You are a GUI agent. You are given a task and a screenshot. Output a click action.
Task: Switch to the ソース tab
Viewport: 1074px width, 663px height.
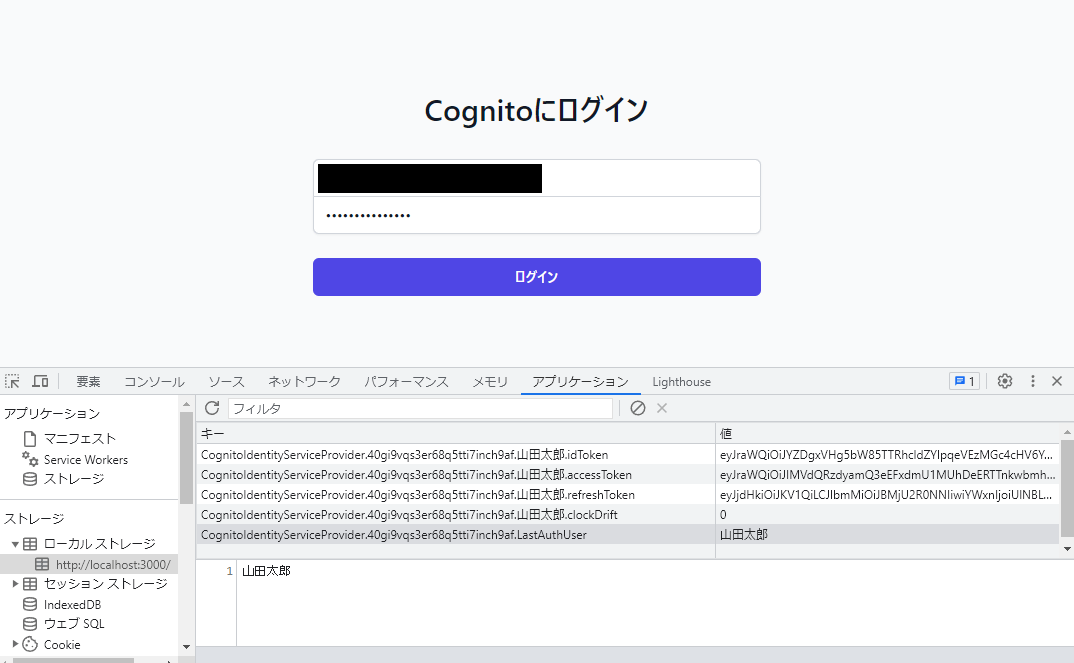[x=226, y=381]
